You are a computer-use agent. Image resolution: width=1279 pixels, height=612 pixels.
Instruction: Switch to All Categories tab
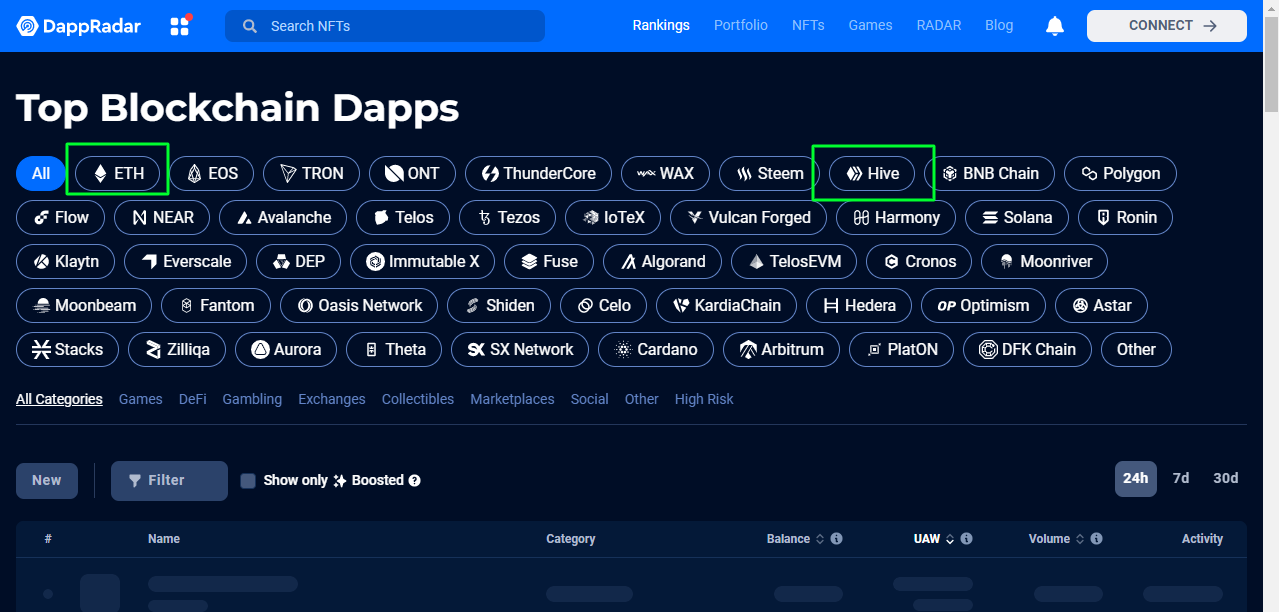pos(59,399)
